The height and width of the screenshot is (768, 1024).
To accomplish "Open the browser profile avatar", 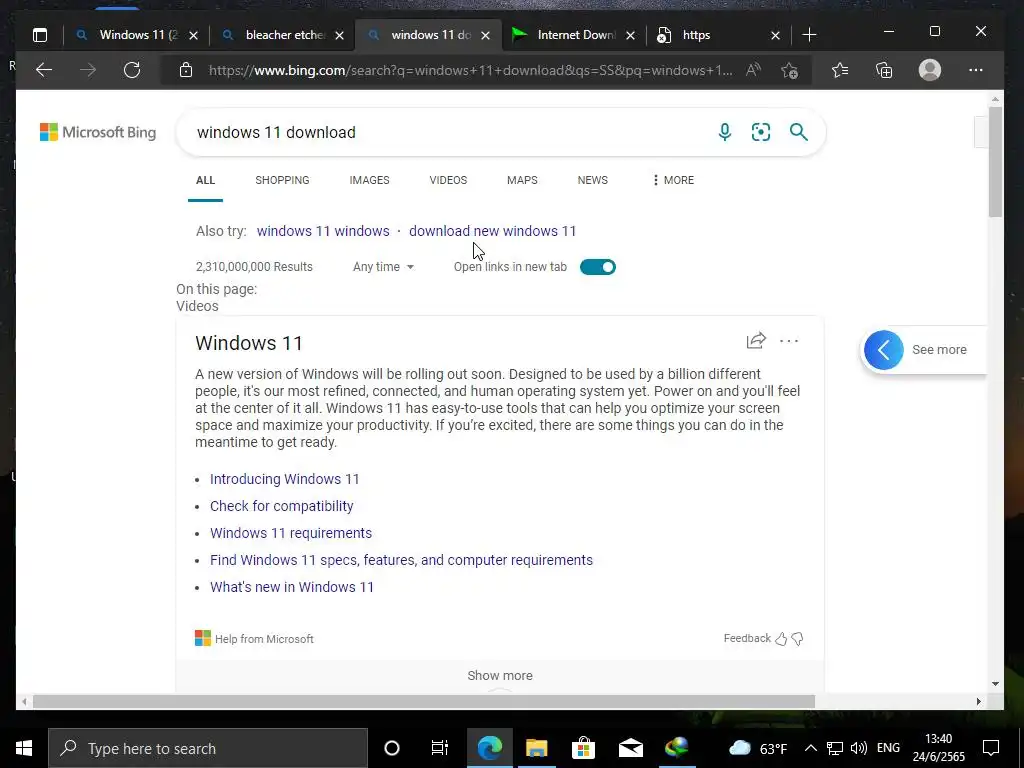I will (x=929, y=70).
